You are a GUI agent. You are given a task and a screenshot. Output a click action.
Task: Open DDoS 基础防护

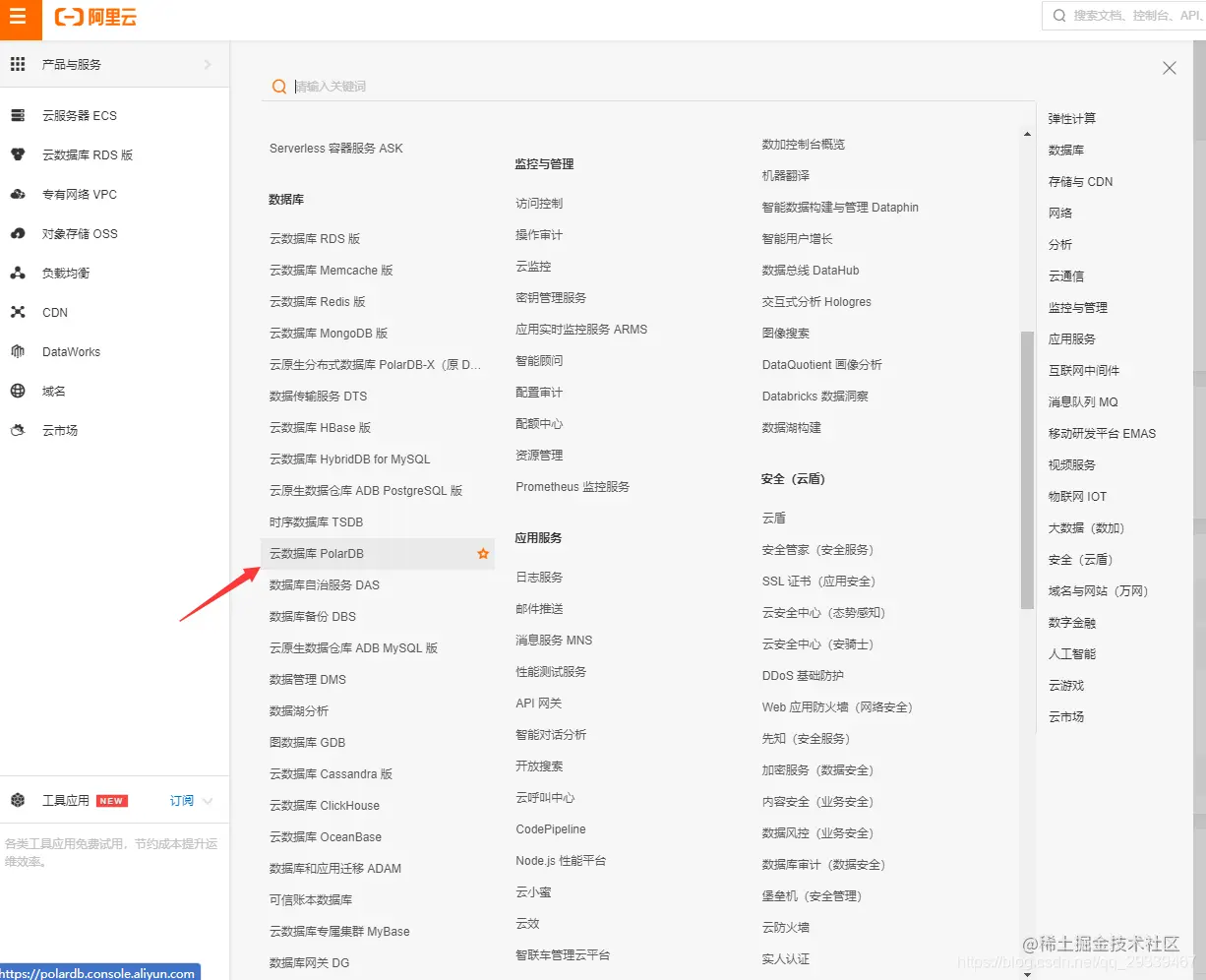point(803,676)
